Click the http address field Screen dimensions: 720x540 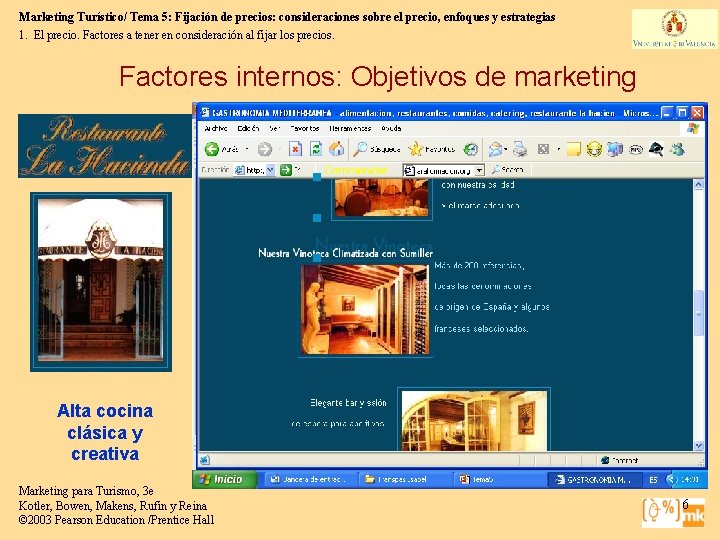coord(254,170)
